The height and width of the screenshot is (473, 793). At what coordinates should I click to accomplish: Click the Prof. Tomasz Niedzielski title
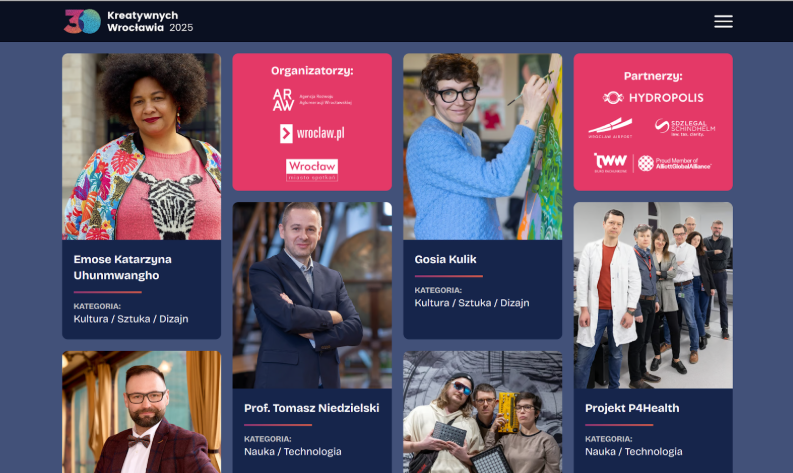click(312, 408)
